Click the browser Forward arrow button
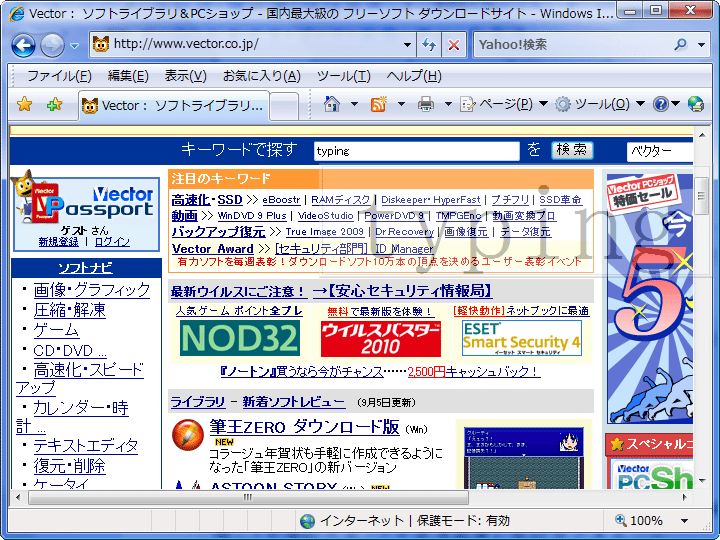Image resolution: width=720 pixels, height=540 pixels. coord(52,45)
